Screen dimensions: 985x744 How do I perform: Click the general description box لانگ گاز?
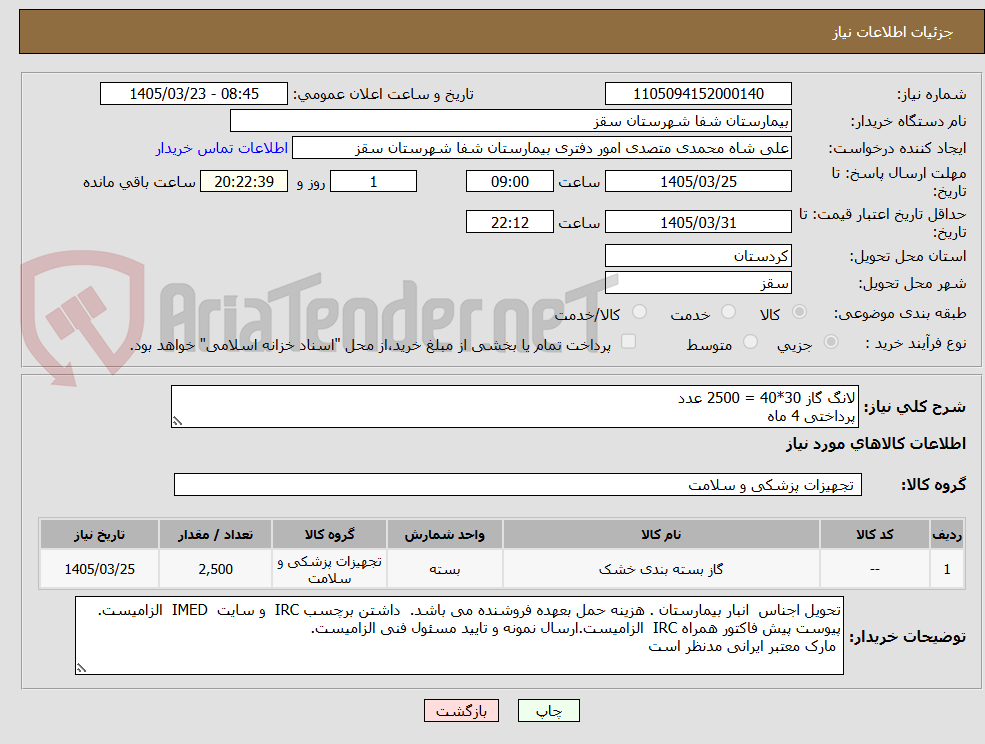[x=514, y=407]
